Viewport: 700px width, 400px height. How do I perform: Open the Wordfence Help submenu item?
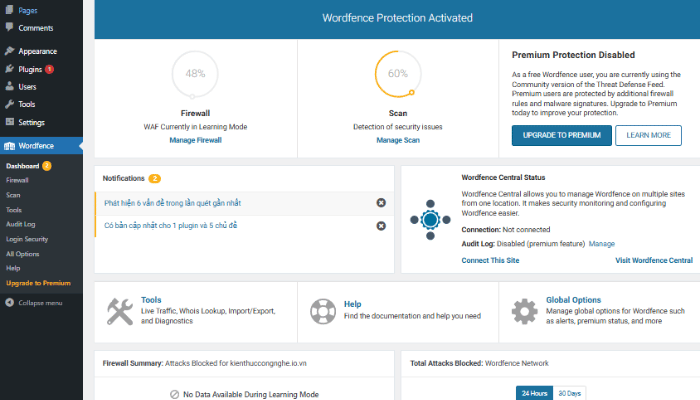(13, 268)
